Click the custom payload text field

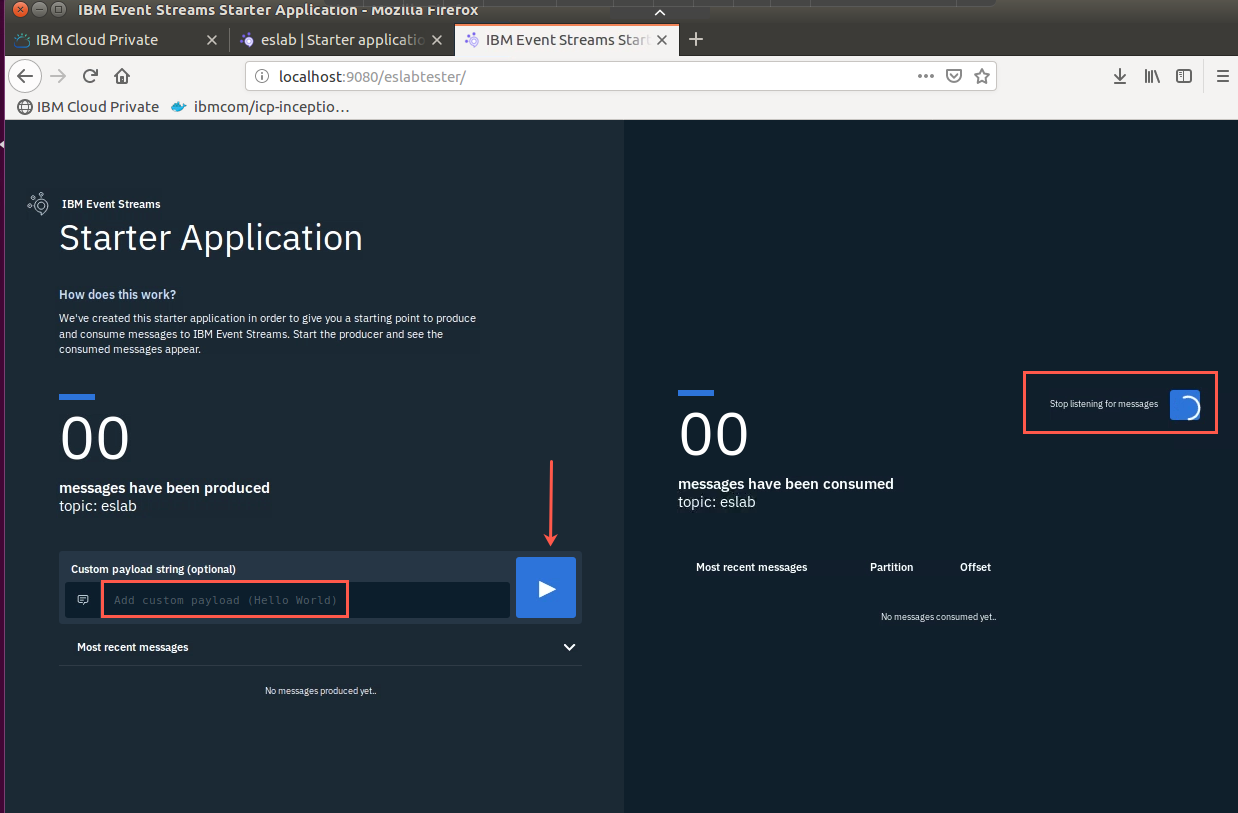click(x=306, y=600)
